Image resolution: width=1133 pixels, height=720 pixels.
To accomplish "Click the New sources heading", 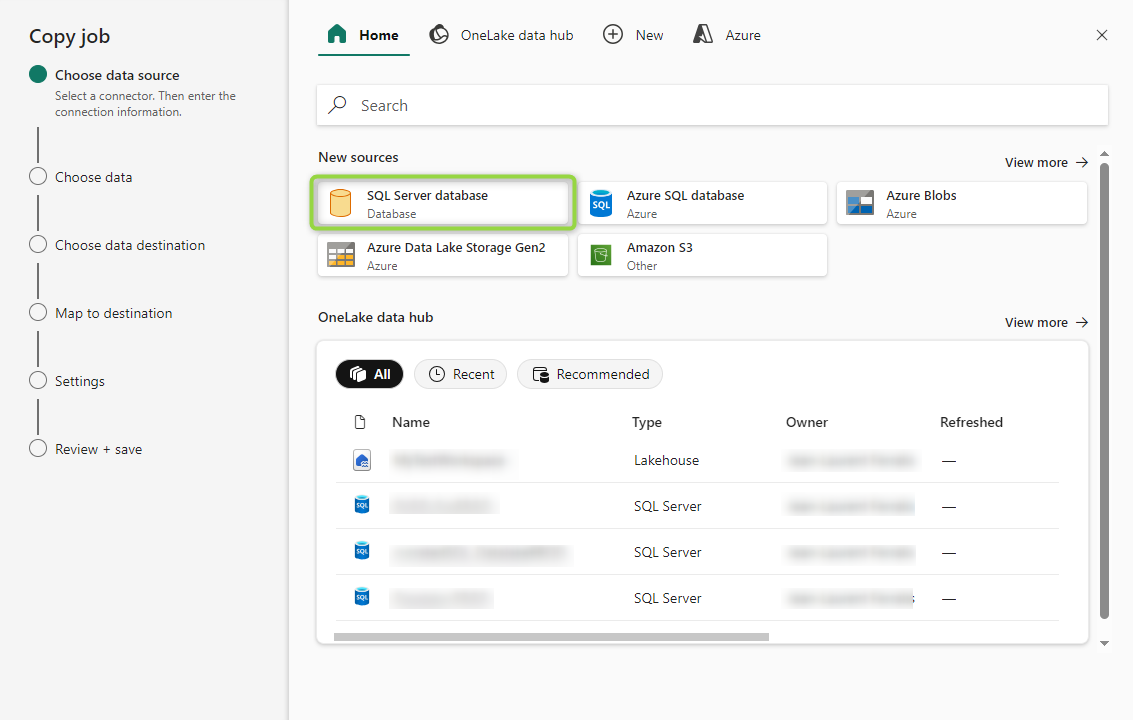I will click(358, 157).
